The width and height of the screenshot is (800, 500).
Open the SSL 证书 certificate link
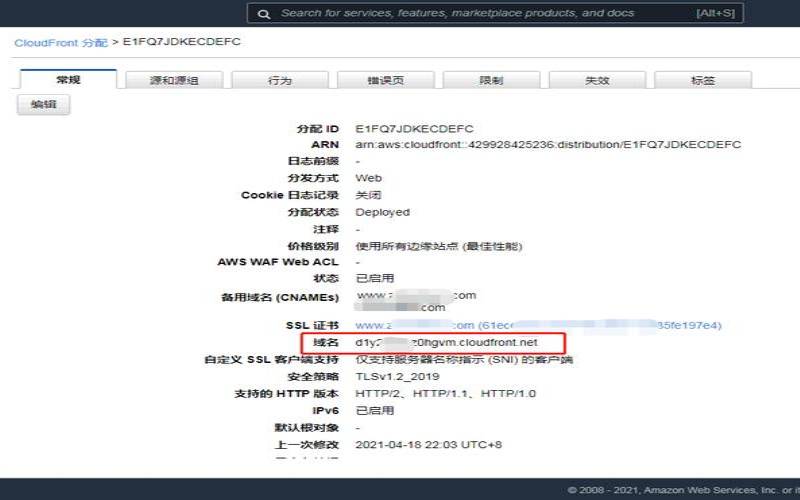coord(538,325)
